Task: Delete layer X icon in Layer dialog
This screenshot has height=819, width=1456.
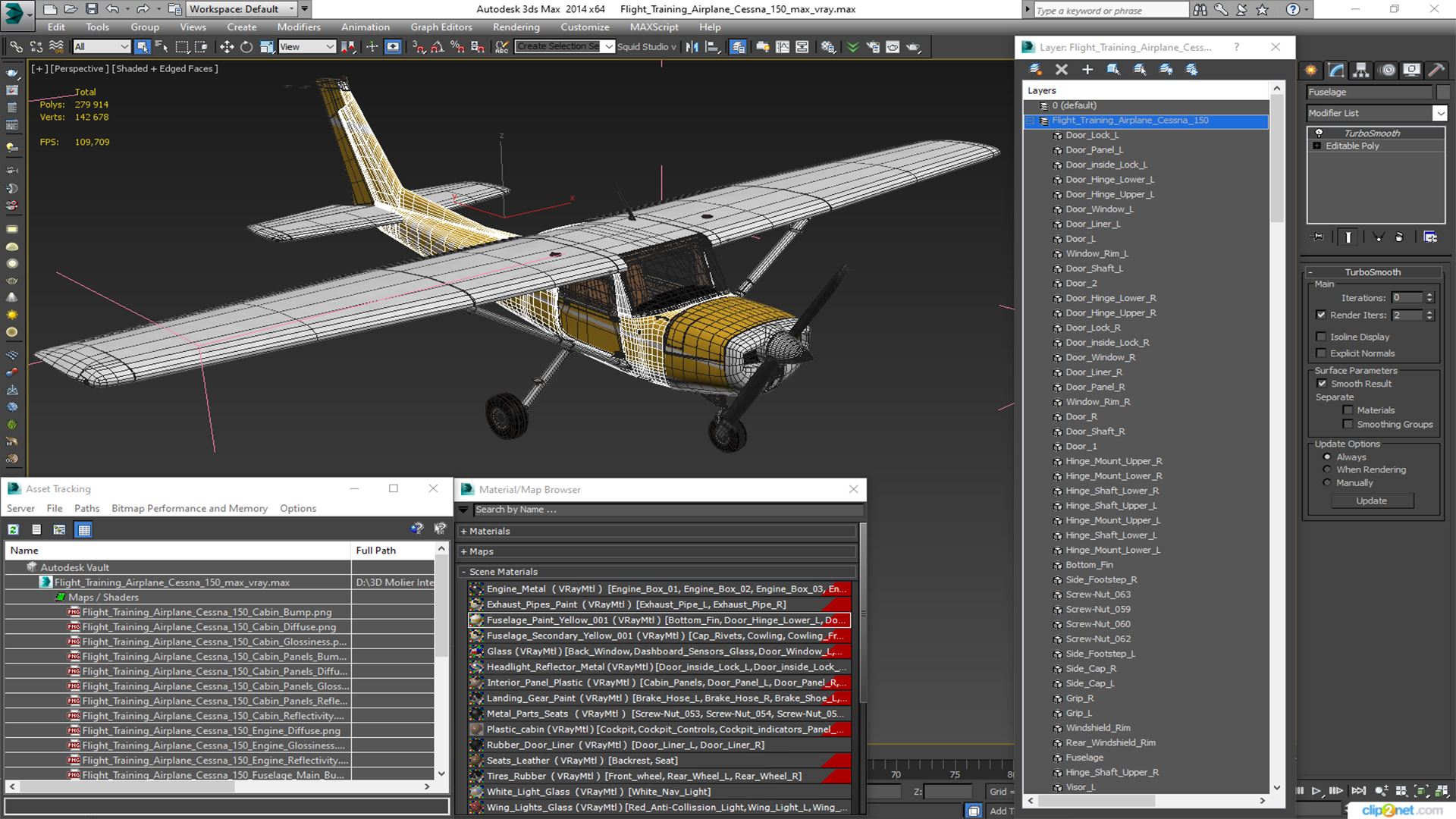Action: click(1061, 69)
